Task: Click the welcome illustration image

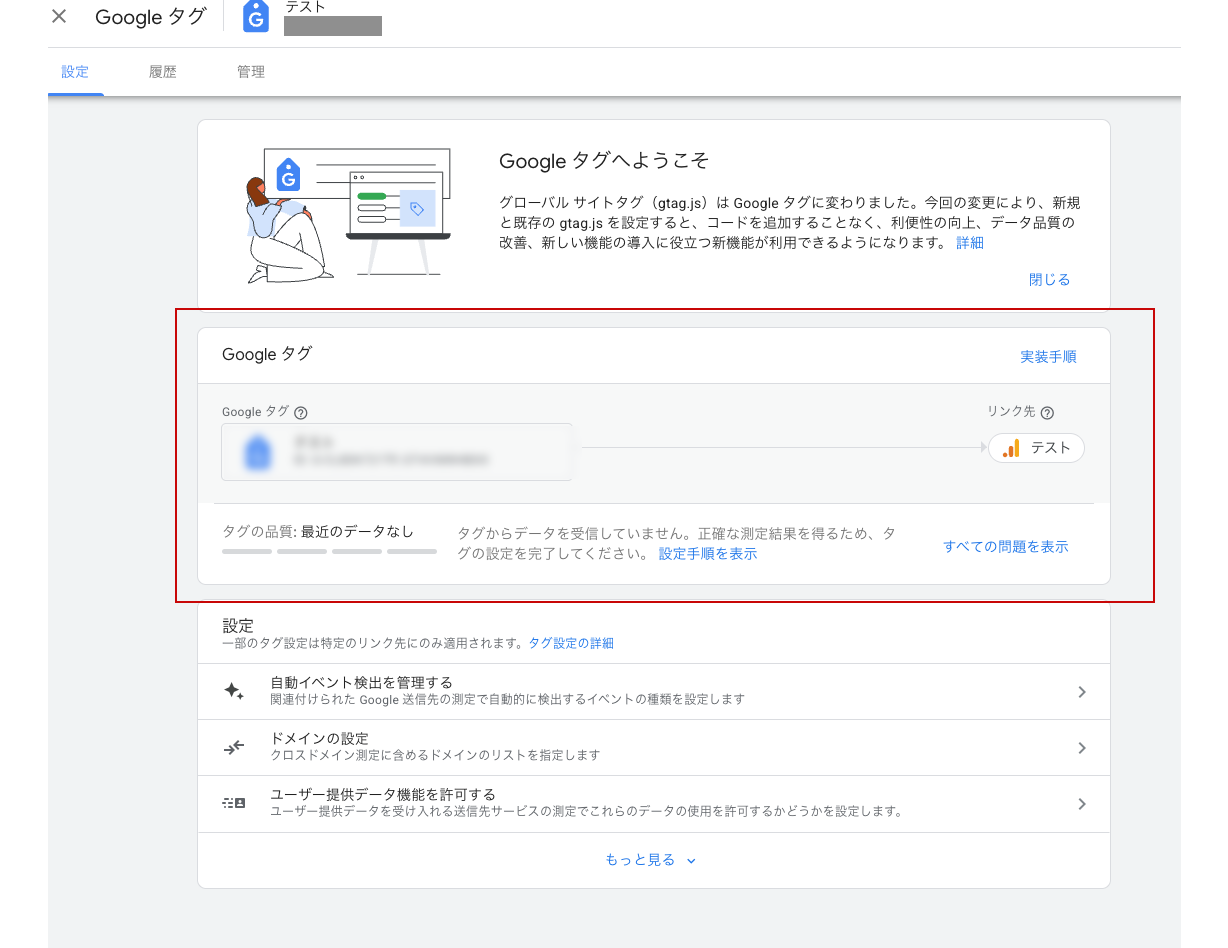Action: tap(348, 215)
